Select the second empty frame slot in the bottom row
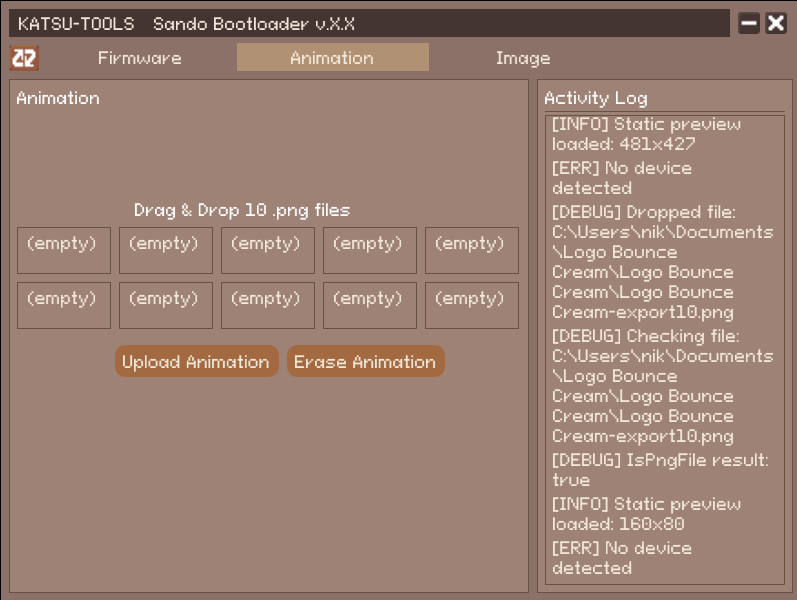Viewport: 797px width, 600px height. click(x=166, y=305)
